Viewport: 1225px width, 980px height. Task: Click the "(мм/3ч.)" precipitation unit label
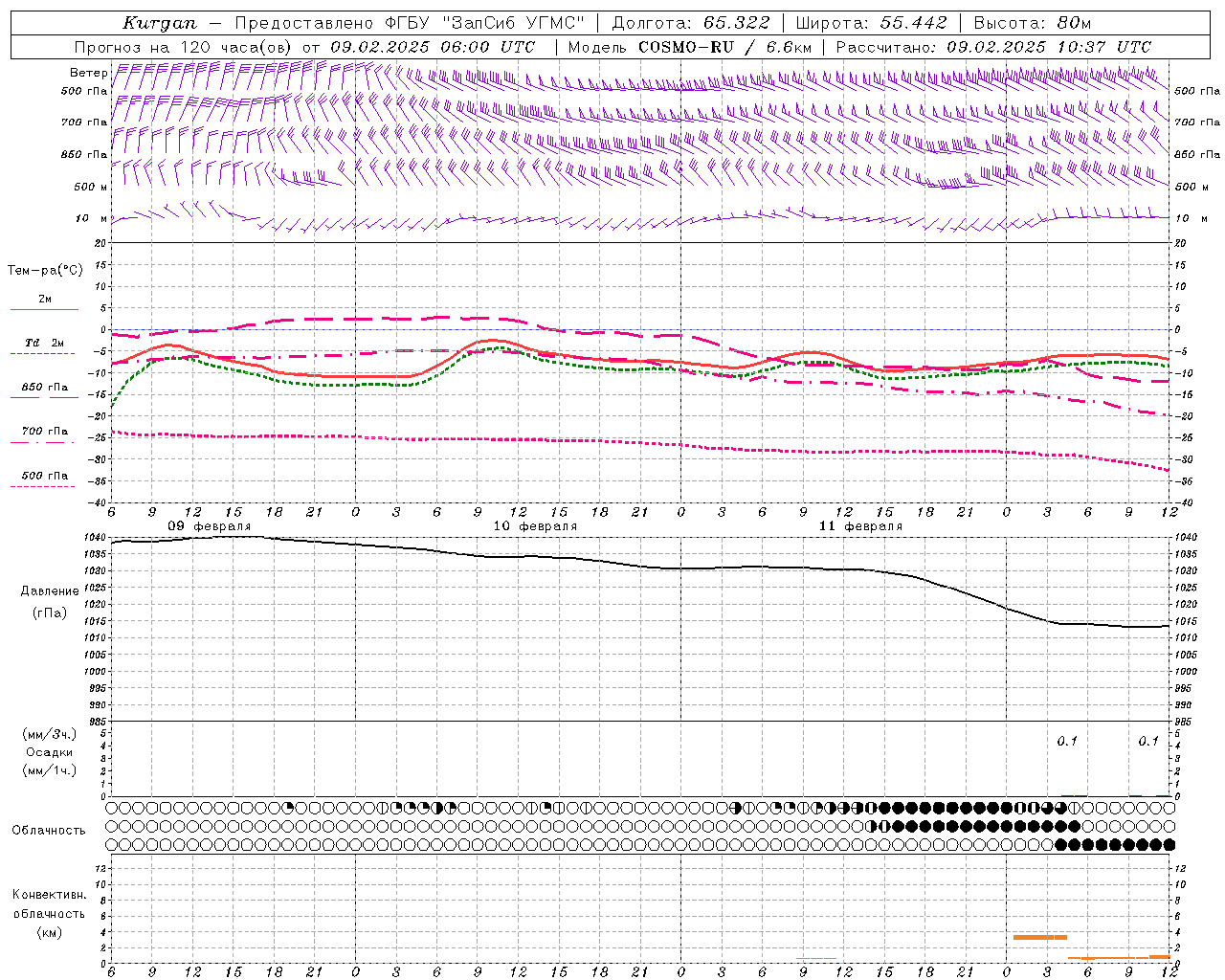(x=50, y=735)
